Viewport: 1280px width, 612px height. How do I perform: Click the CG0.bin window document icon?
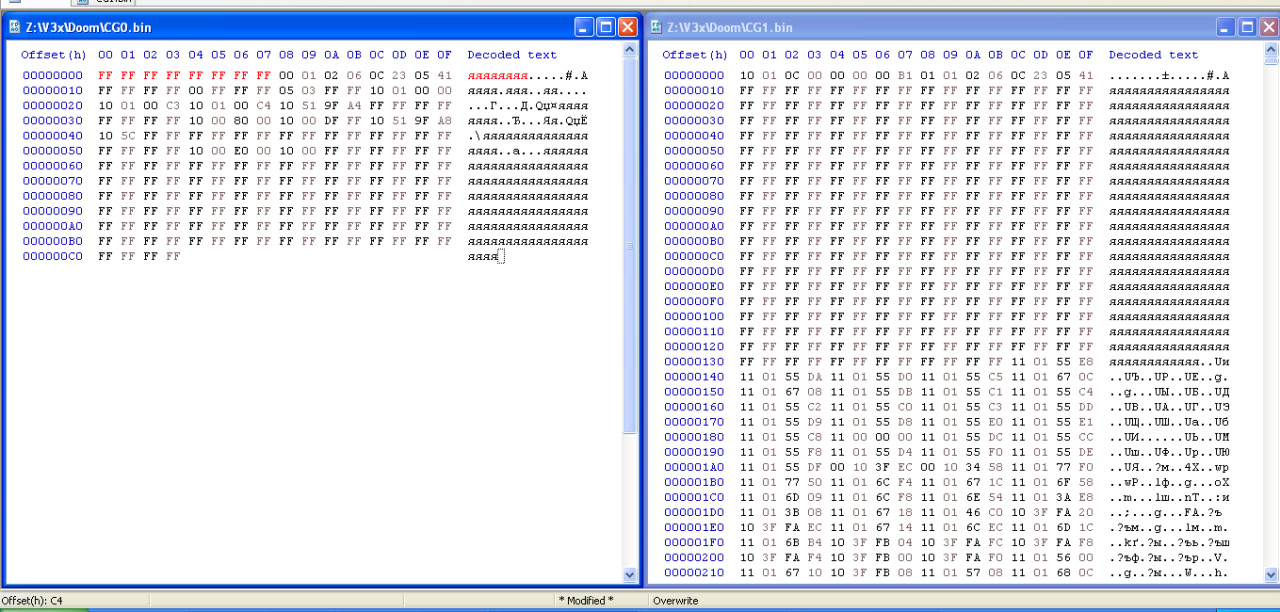(14, 27)
